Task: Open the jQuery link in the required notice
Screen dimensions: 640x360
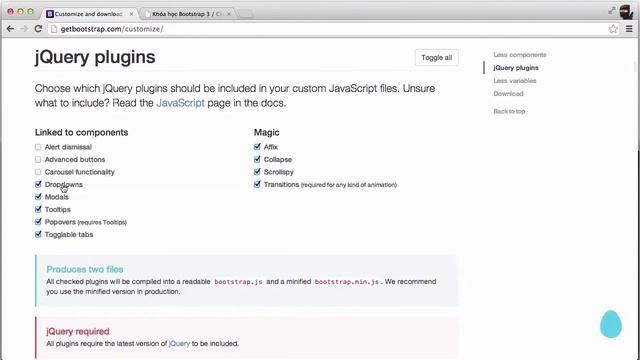Action: pyautogui.click(x=179, y=344)
